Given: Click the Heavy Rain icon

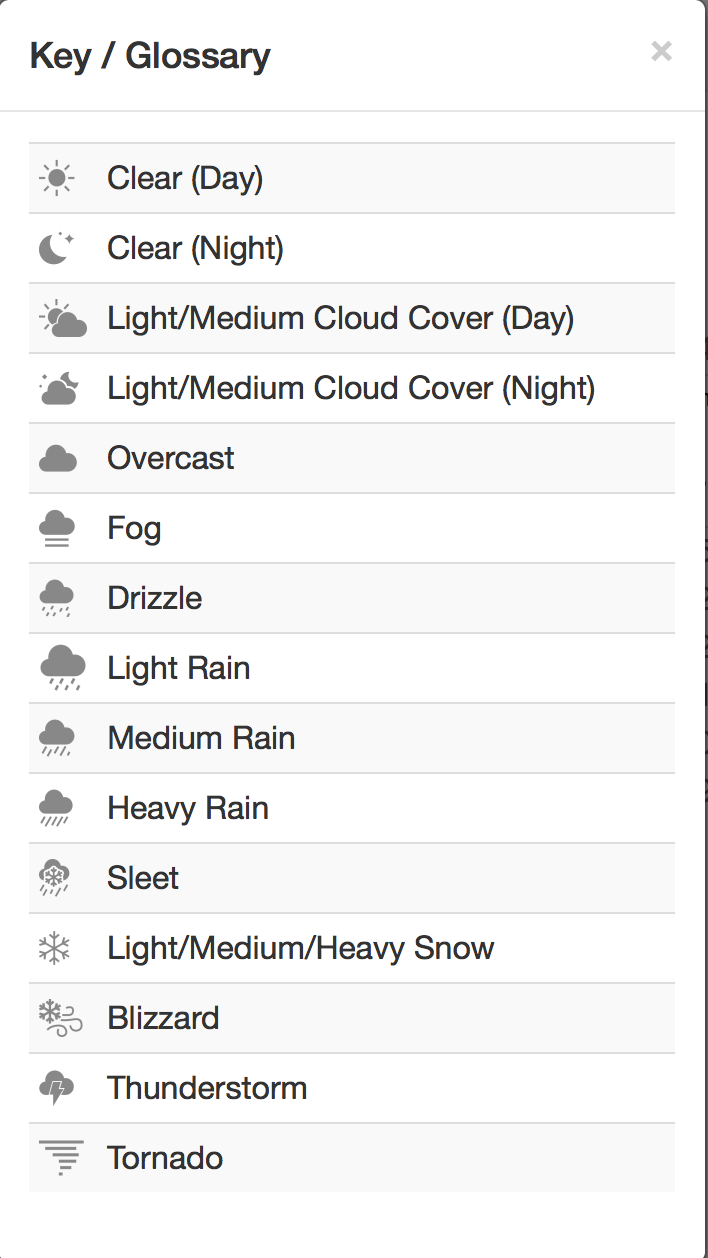Looking at the screenshot, I should coord(58,807).
